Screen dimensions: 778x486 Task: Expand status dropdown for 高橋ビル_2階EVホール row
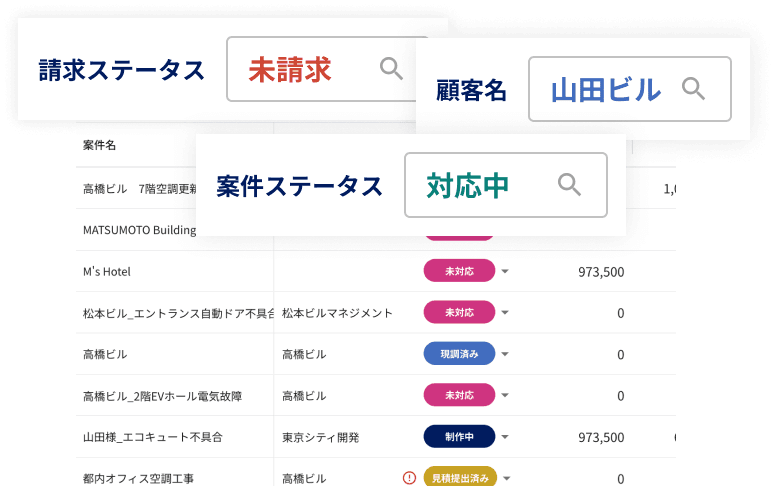[505, 396]
